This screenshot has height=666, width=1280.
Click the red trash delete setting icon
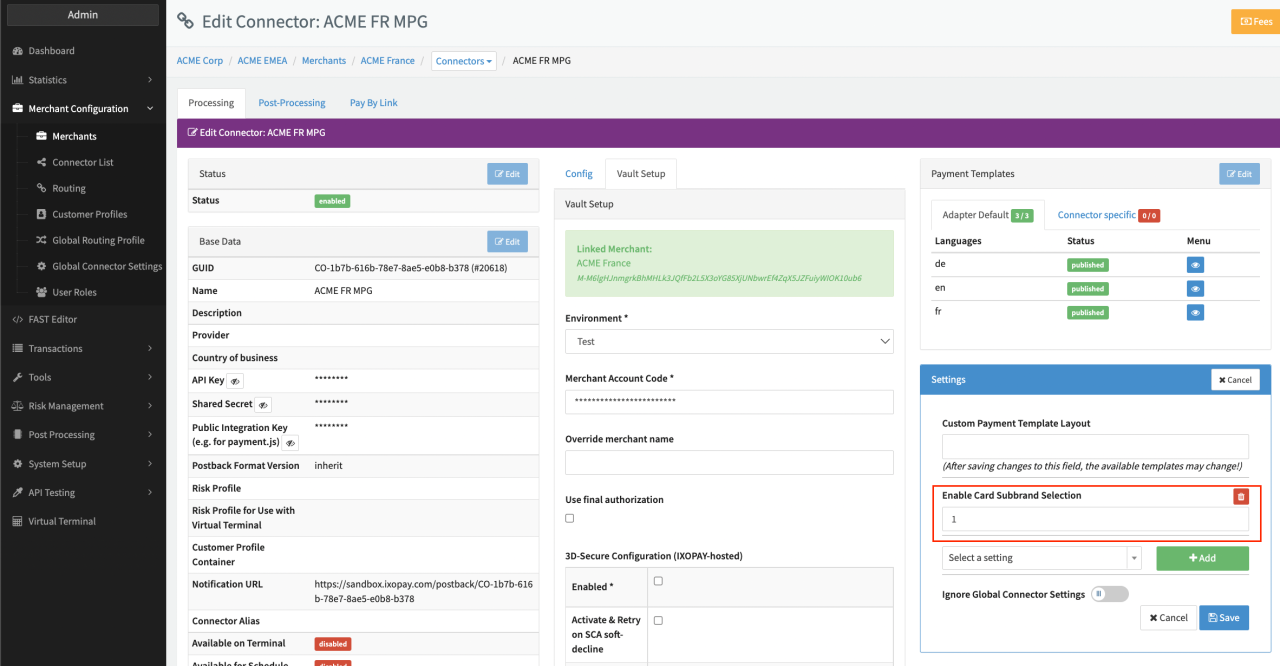[x=1241, y=497]
